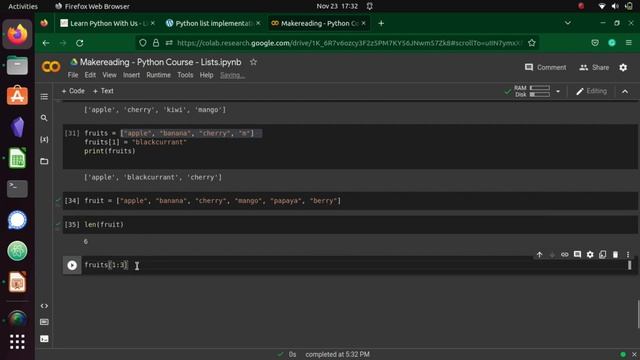The image size is (640, 360).
Task: Open clock and calendar in top bar
Action: [x=337, y=6]
